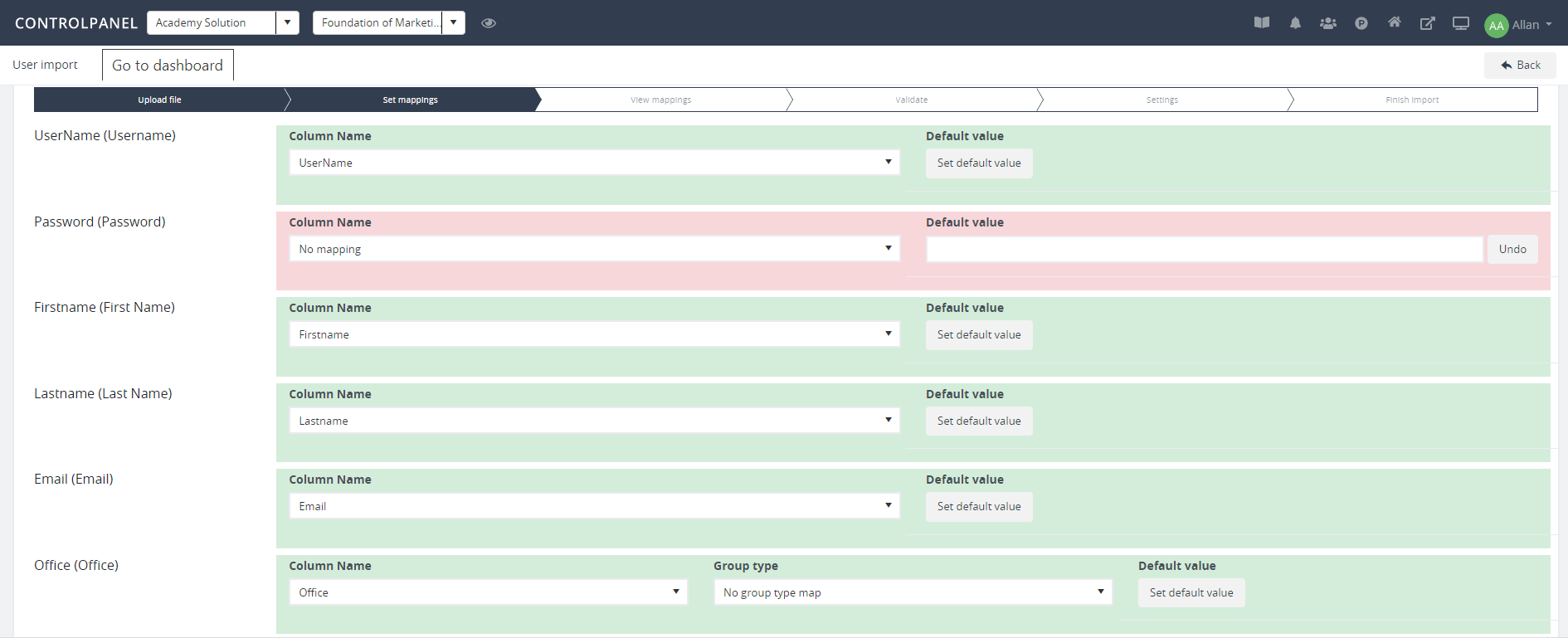
Task: Select the Validate step
Action: point(912,100)
